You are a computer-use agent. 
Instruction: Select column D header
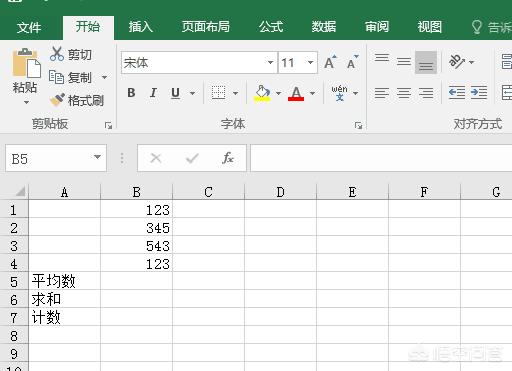[x=280, y=192]
